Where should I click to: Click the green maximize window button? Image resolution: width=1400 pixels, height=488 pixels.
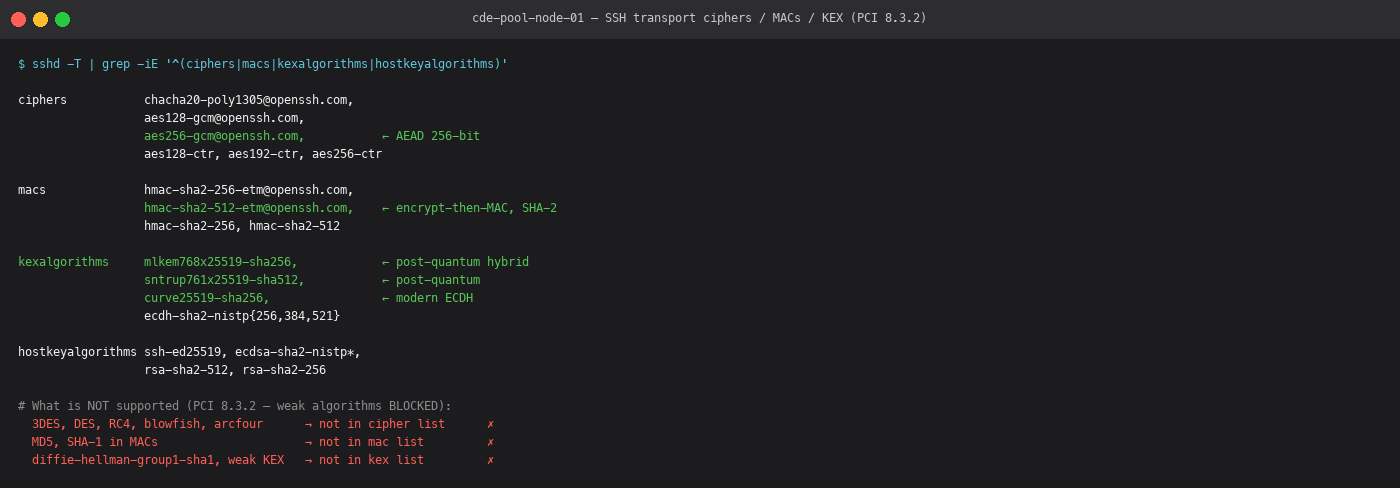(x=62, y=19)
